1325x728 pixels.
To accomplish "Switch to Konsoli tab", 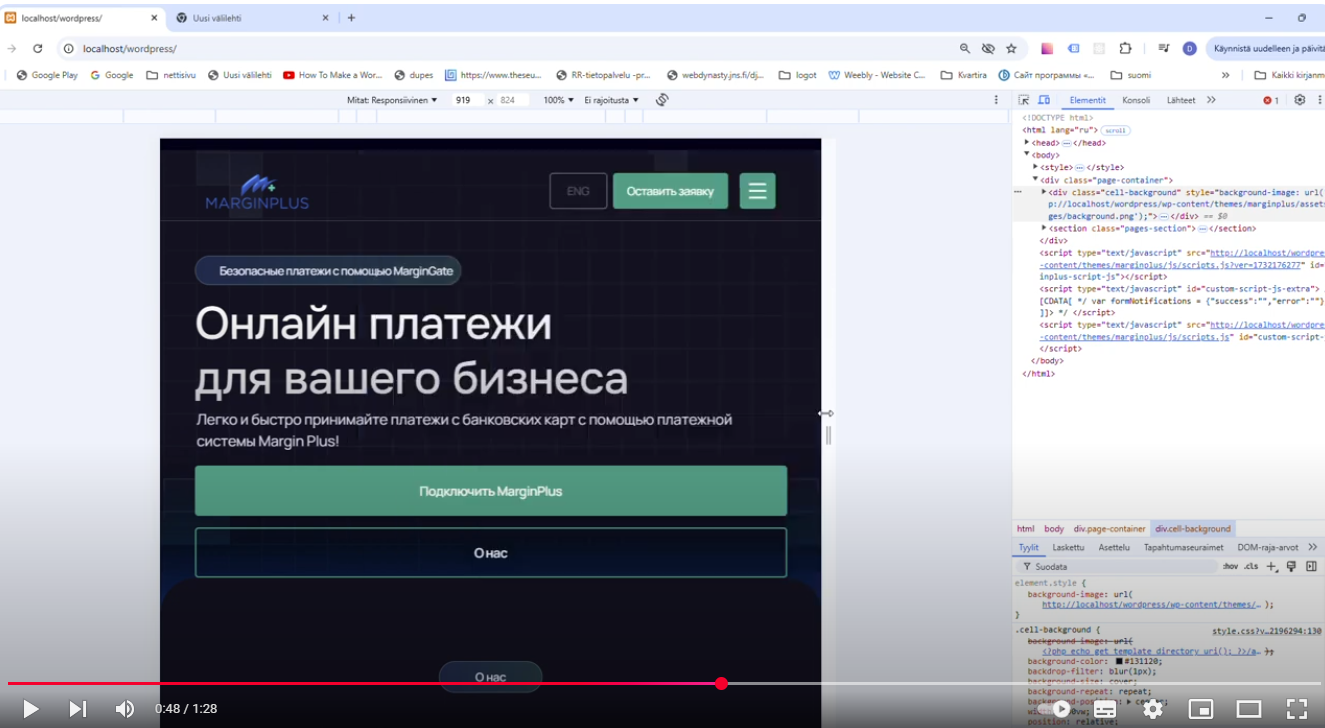I will tap(1136, 100).
